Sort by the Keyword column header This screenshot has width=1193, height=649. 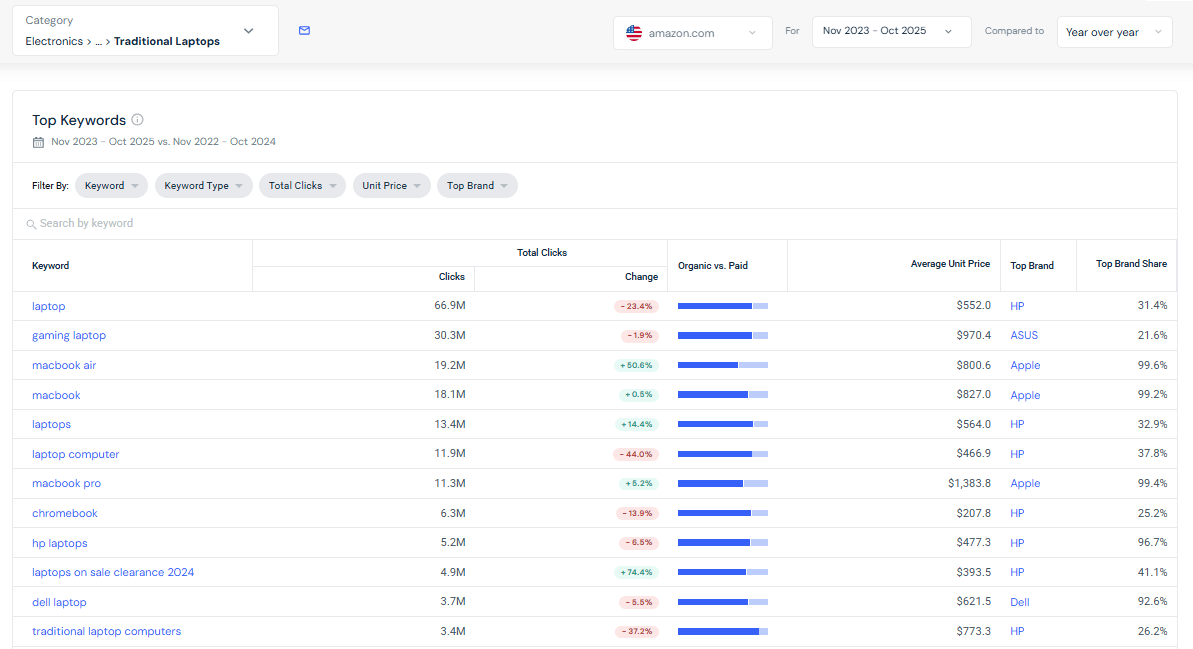[50, 266]
